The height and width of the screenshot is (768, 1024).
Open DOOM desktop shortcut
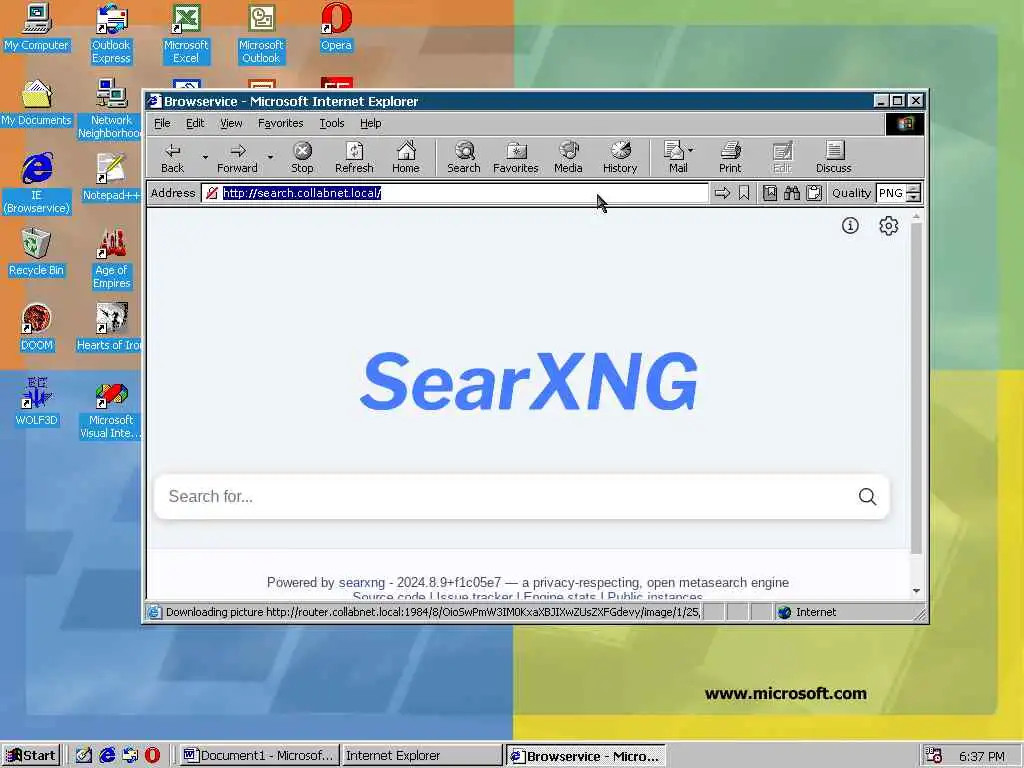(x=36, y=328)
